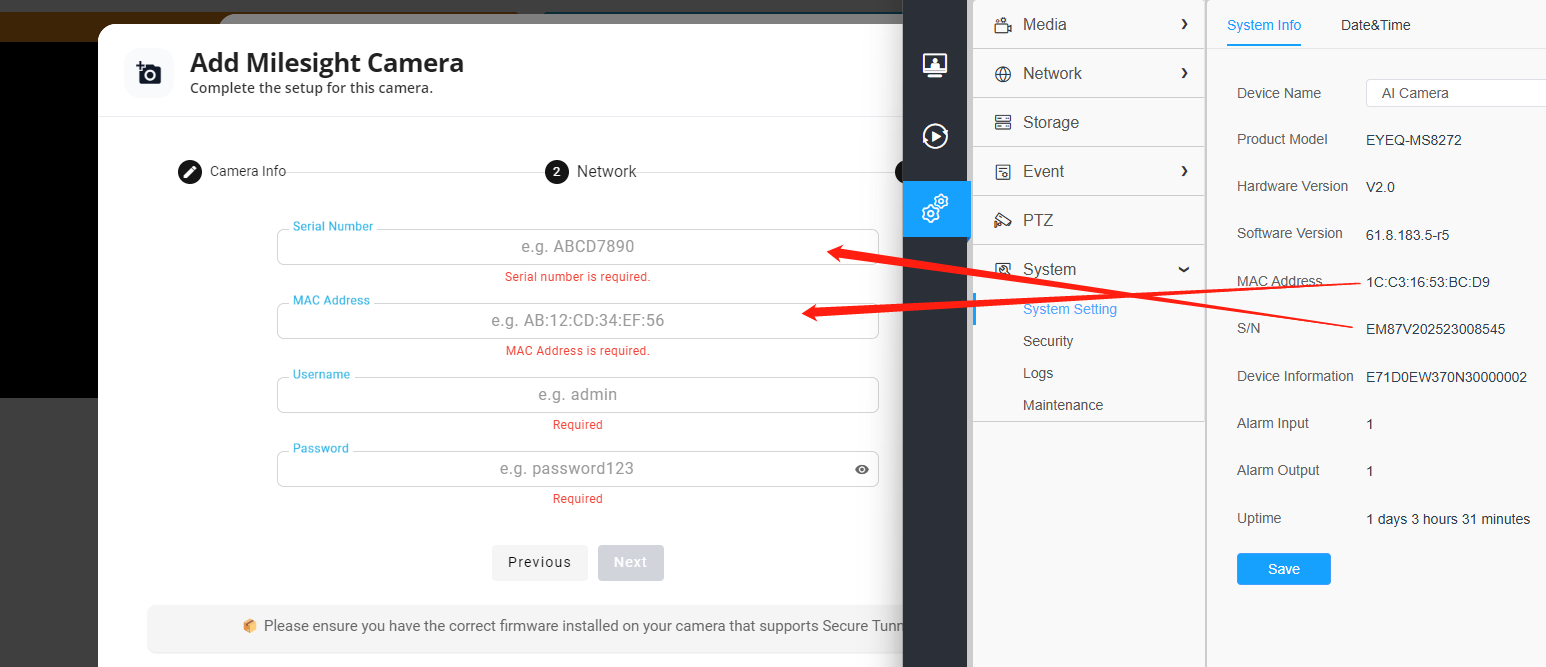
Task: Click into the Password field
Action: 578,469
